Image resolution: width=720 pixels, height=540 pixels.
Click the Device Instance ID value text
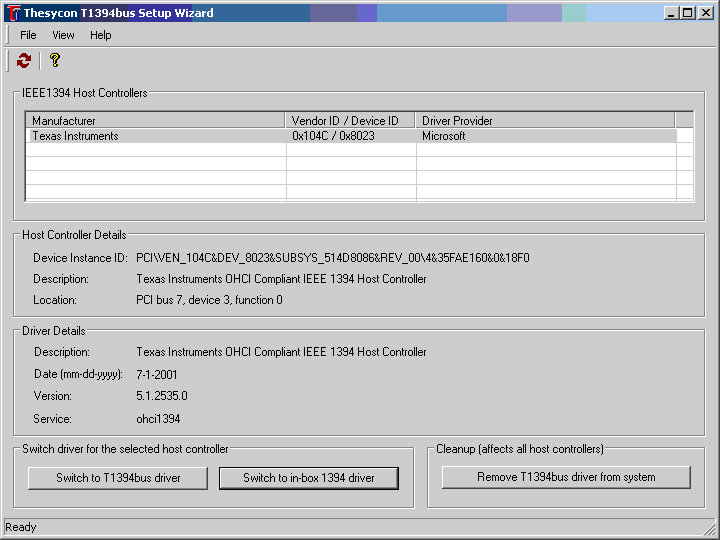coord(332,258)
